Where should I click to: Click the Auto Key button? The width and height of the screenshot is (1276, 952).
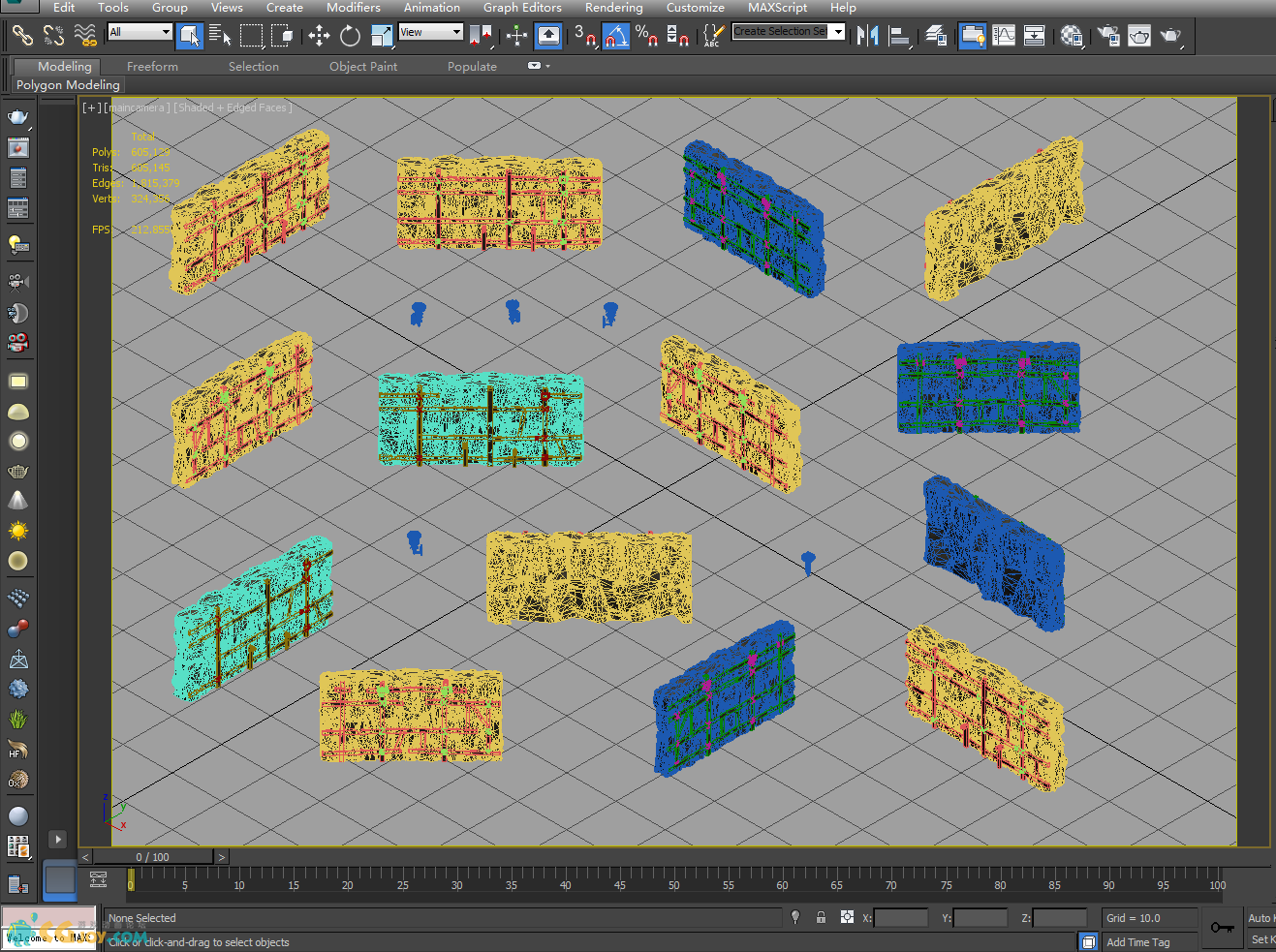point(1260,918)
